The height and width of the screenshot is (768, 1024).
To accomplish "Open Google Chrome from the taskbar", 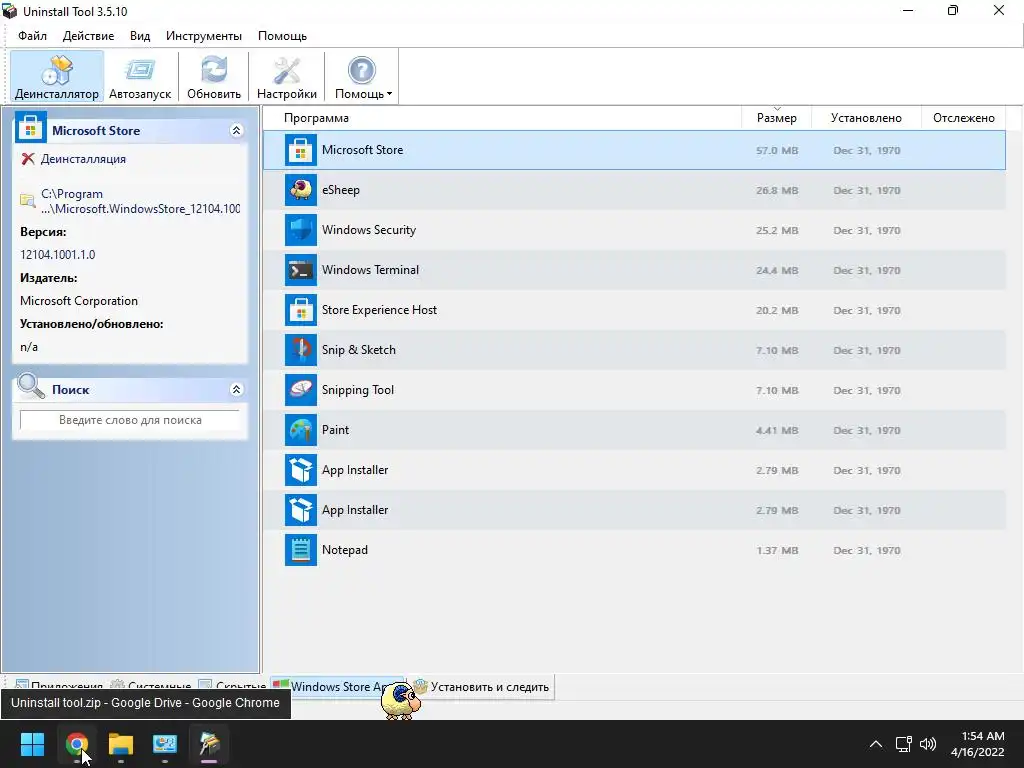I will [x=77, y=744].
